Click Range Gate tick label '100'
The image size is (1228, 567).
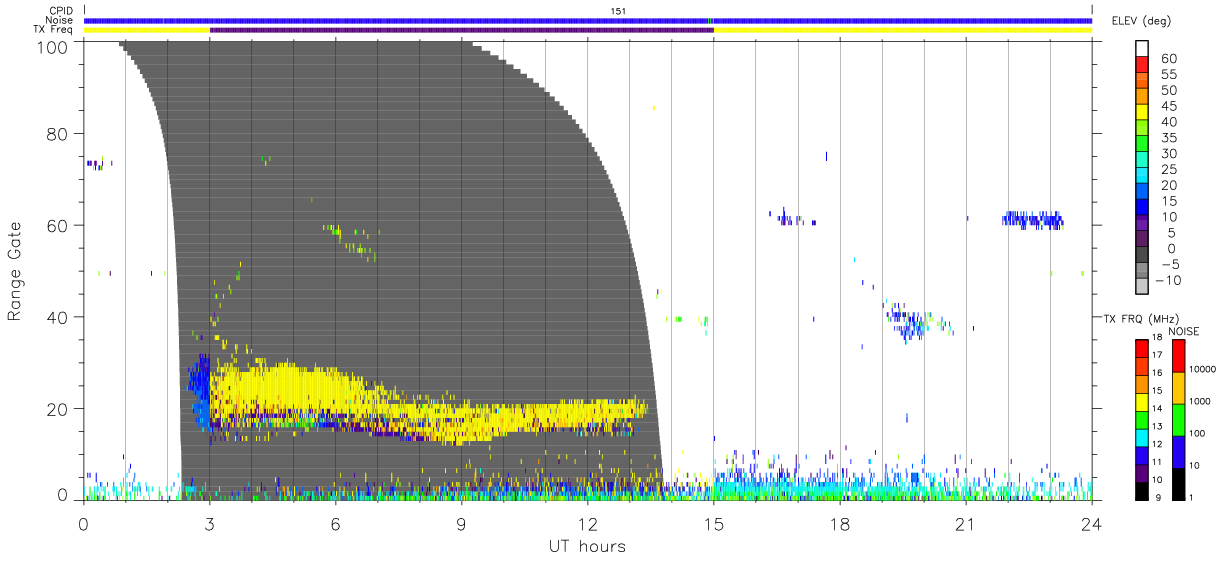[54, 46]
